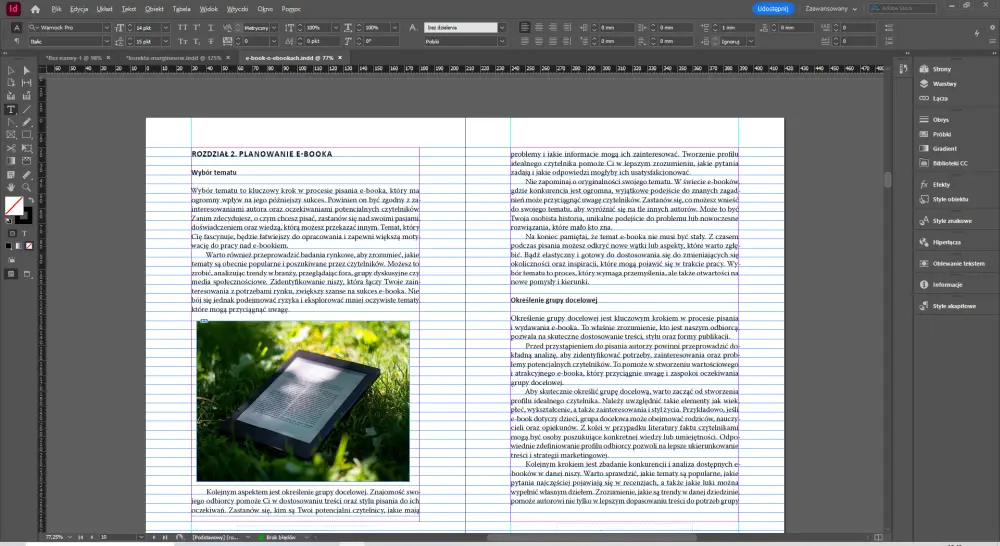Click the Home icon

tap(35, 8)
